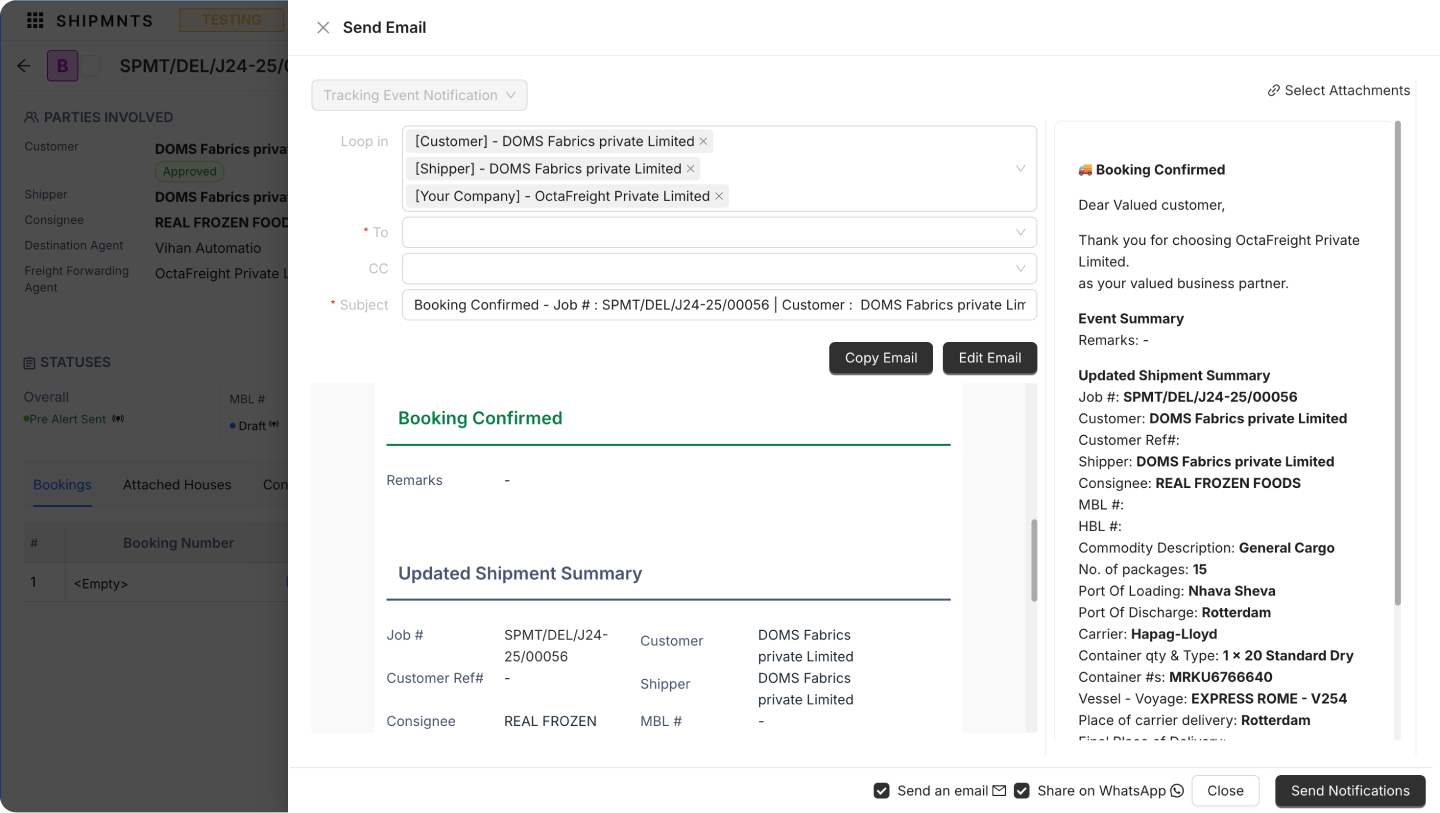Image resolution: width=1440 pixels, height=813 pixels.
Task: Expand the Loop in dropdown chevron
Action: pyautogui.click(x=1020, y=168)
